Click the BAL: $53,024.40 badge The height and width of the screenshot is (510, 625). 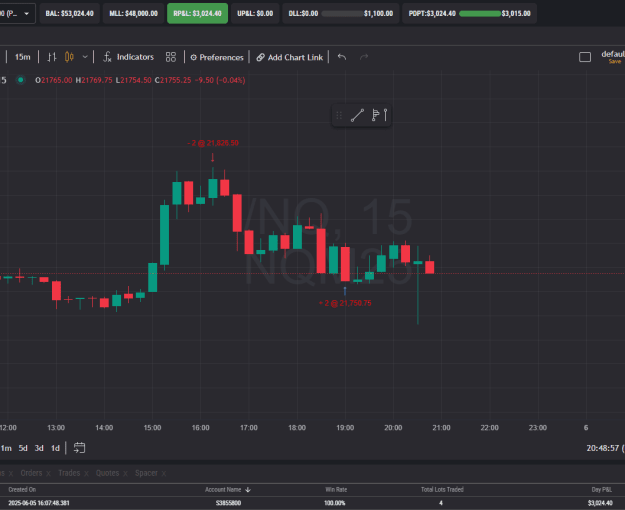point(69,14)
